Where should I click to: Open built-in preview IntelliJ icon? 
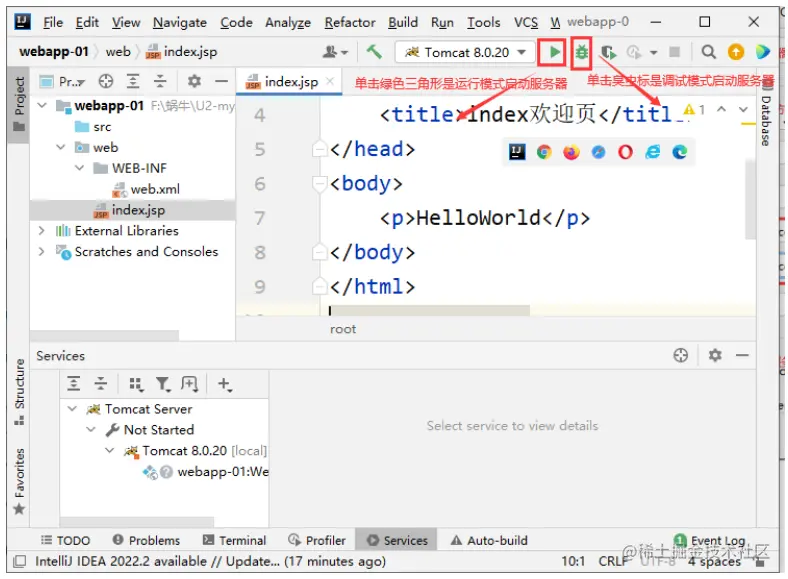pyautogui.click(x=517, y=152)
